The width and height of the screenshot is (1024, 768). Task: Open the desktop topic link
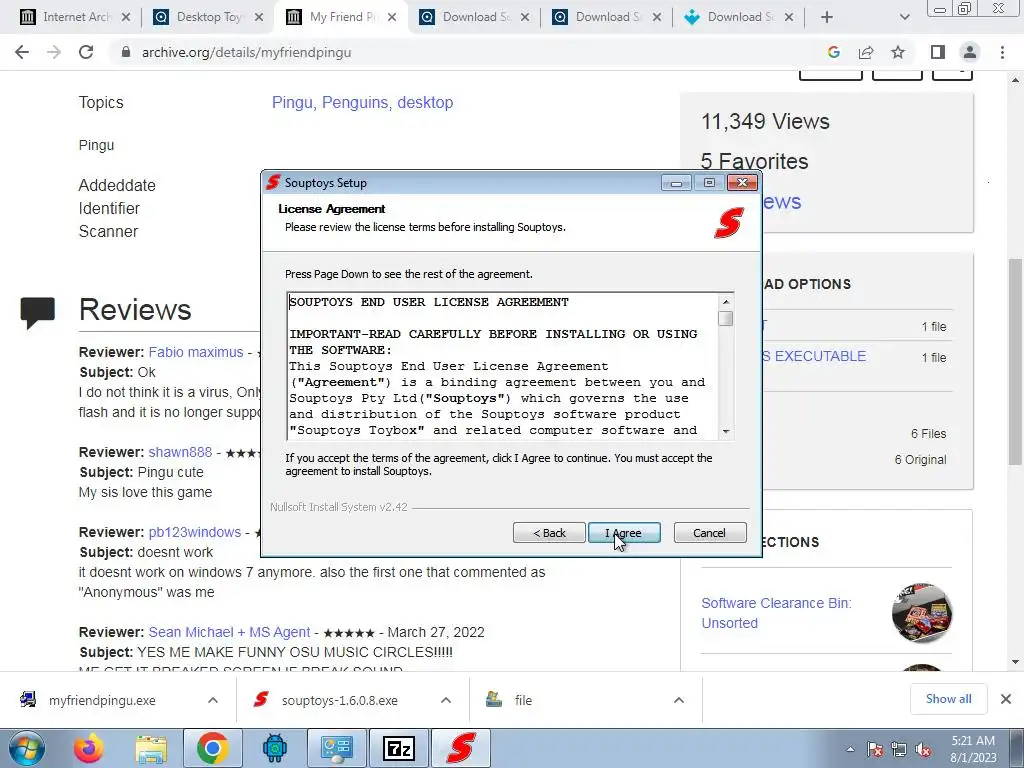[x=425, y=103]
